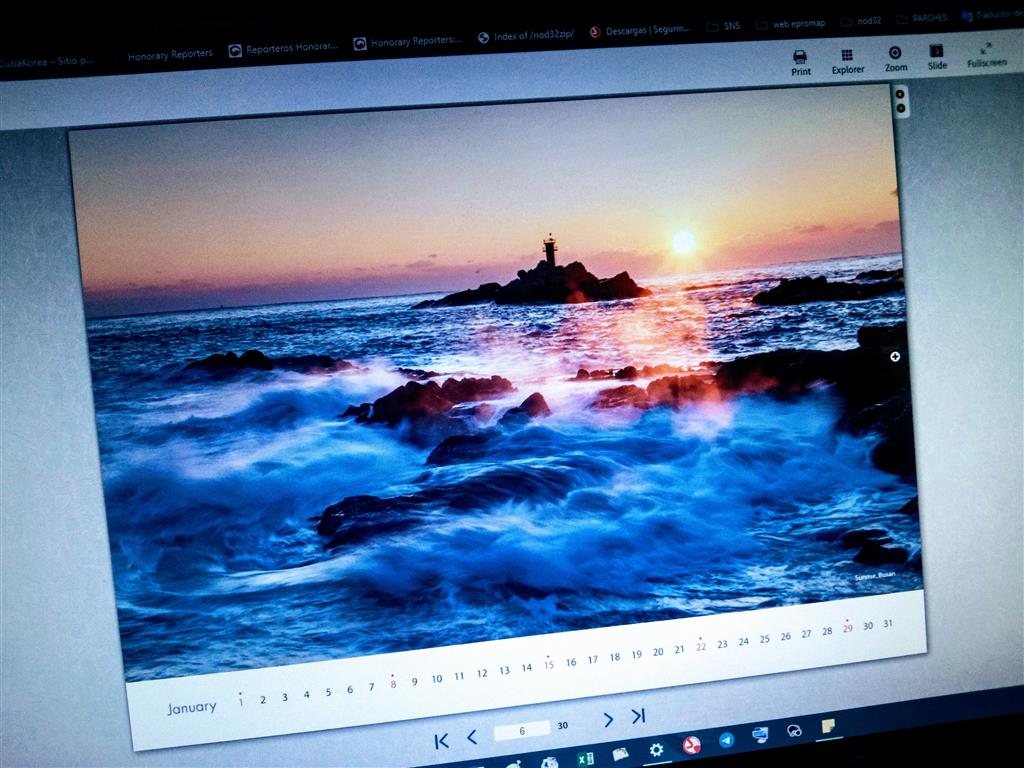
Task: Select date 31 in the January calendar
Action: point(888,624)
